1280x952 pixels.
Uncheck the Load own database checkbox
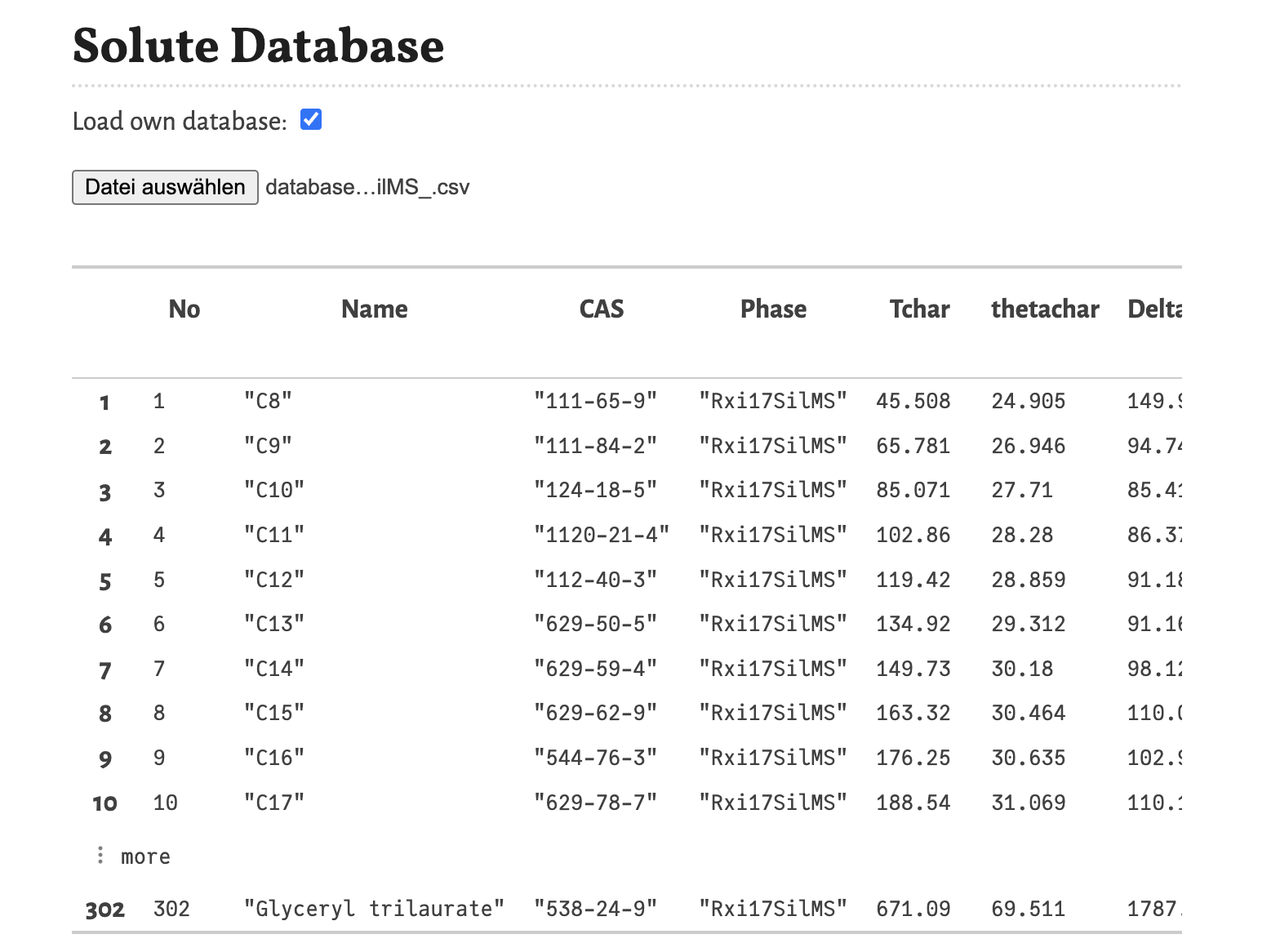coord(311,120)
